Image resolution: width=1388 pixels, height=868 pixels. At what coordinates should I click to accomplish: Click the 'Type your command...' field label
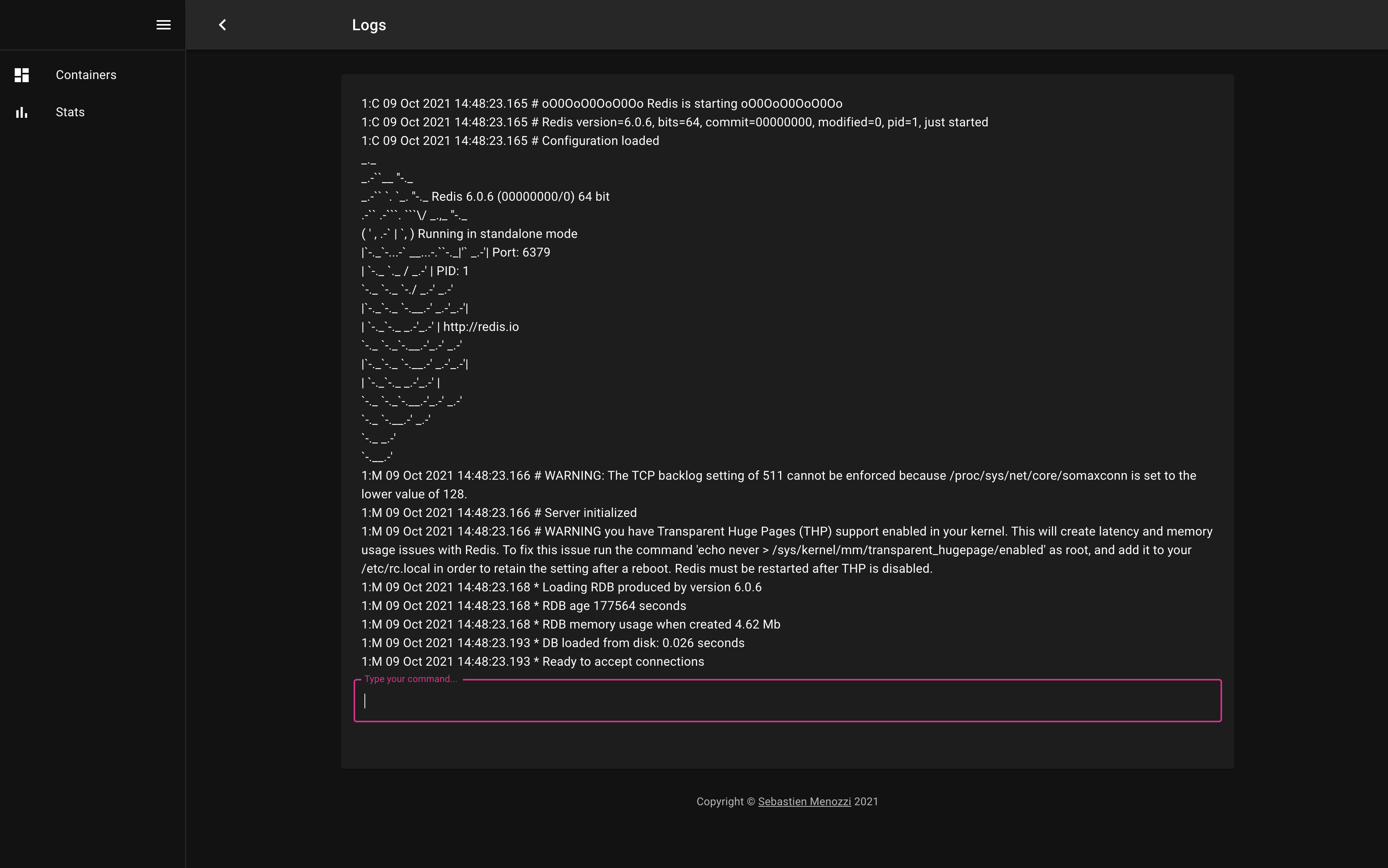(411, 679)
